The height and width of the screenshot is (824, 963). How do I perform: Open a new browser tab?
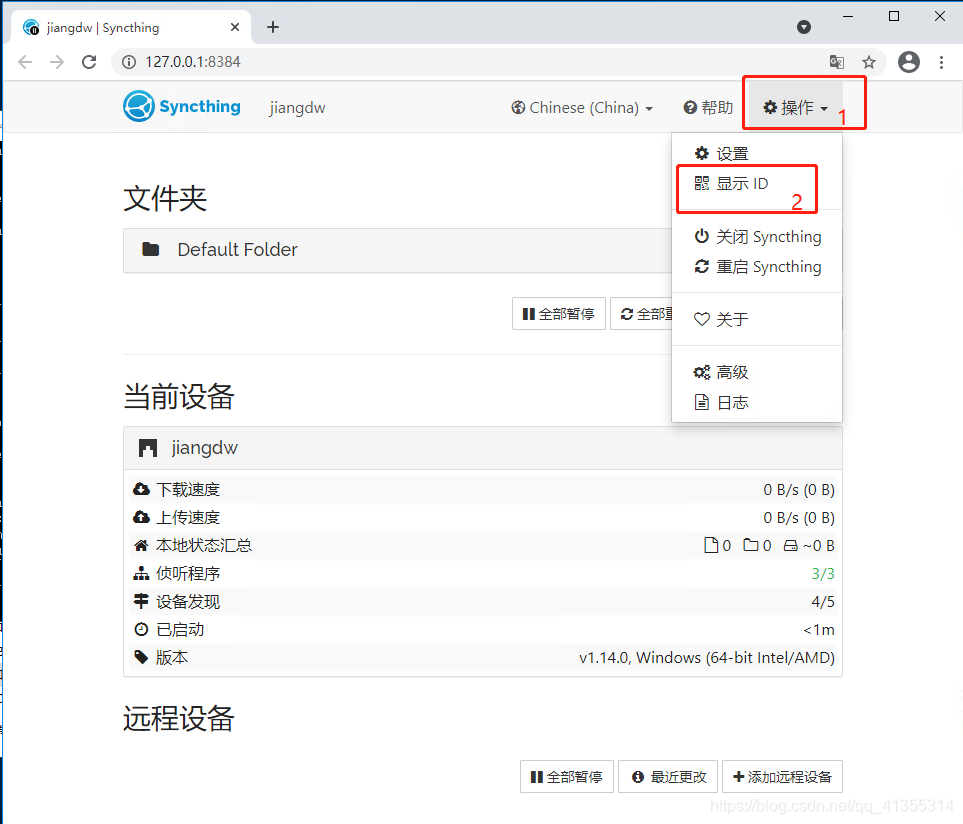pos(273,27)
